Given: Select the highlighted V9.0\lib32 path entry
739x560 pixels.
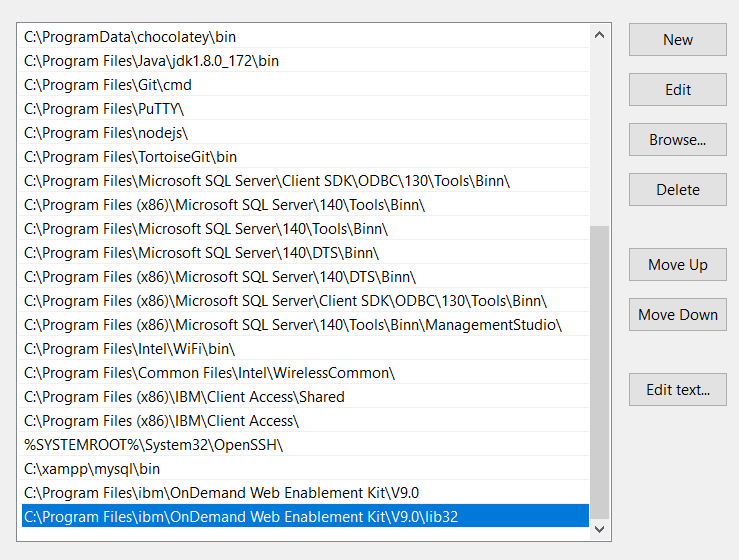Looking at the screenshot, I should (x=305, y=516).
